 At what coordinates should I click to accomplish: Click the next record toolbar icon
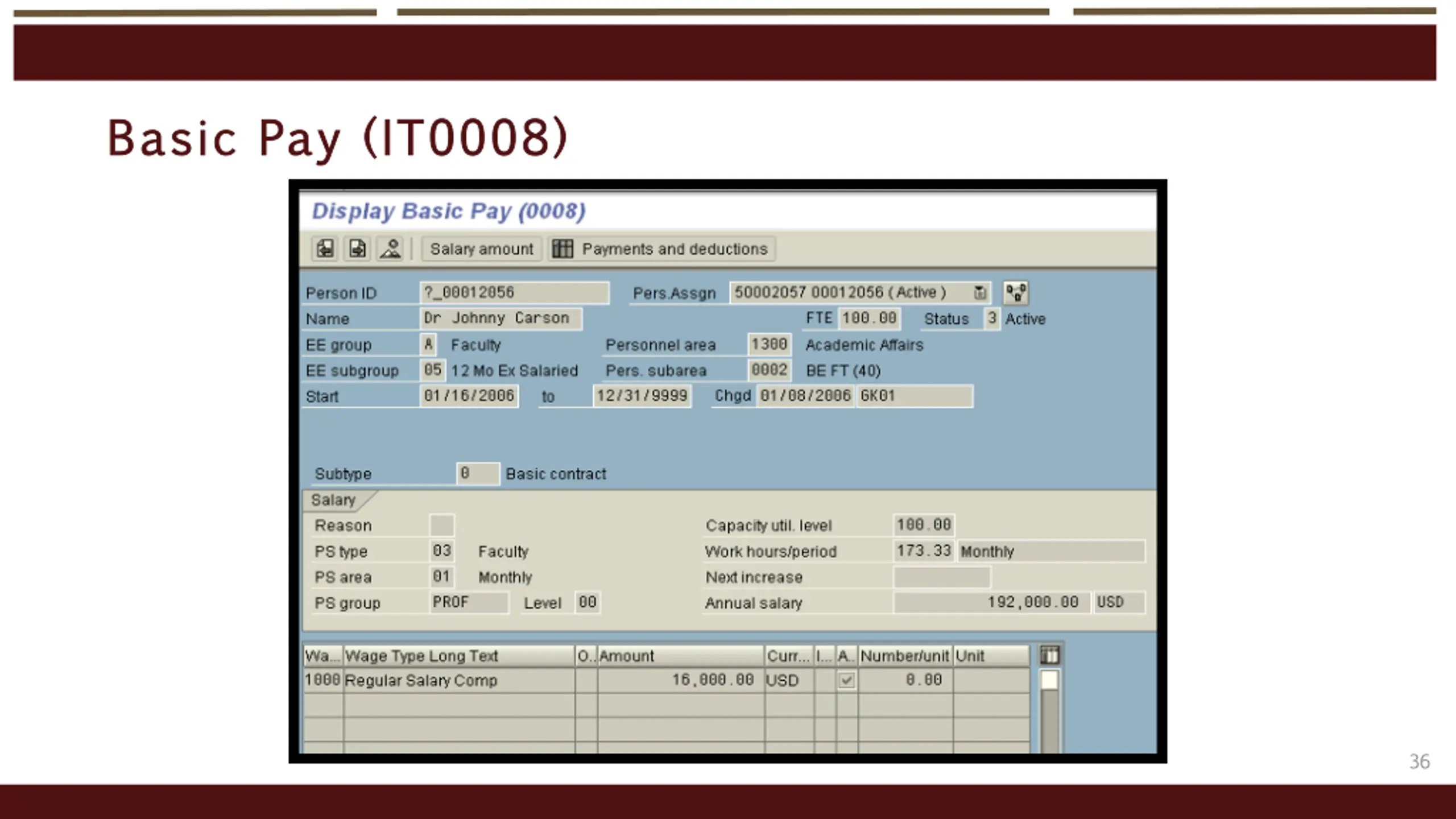tap(357, 249)
